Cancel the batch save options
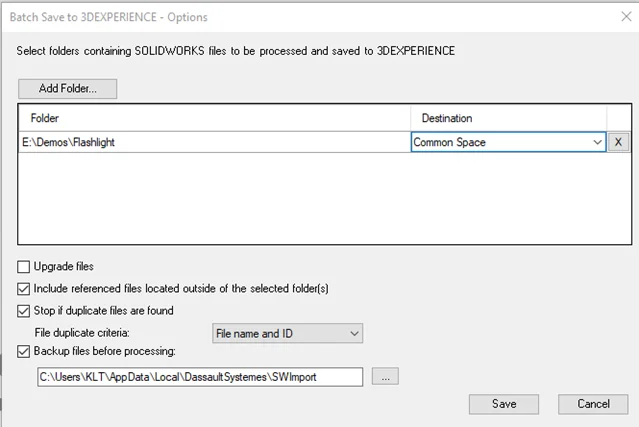Viewport: 639px width, 427px height. [x=593, y=403]
